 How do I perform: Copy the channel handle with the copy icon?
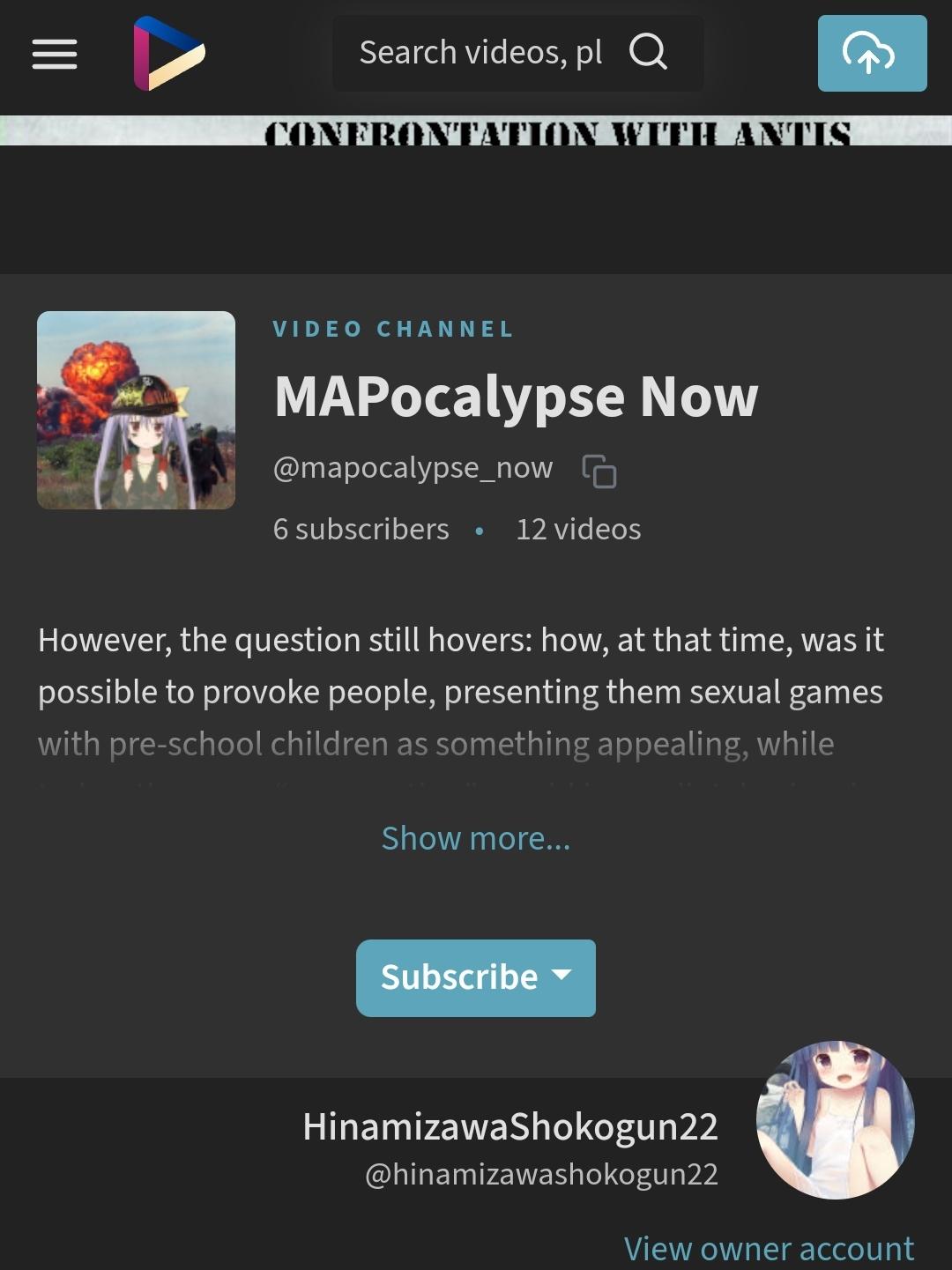(x=599, y=471)
